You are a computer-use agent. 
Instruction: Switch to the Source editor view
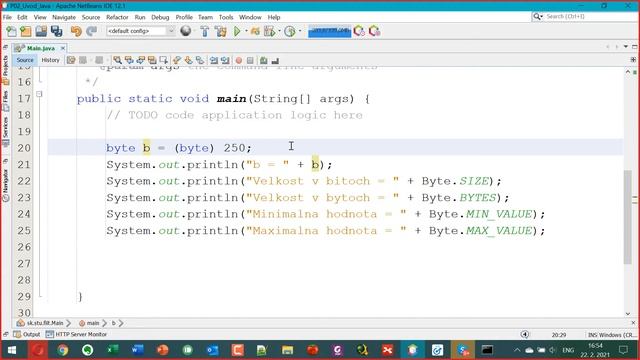click(x=25, y=60)
